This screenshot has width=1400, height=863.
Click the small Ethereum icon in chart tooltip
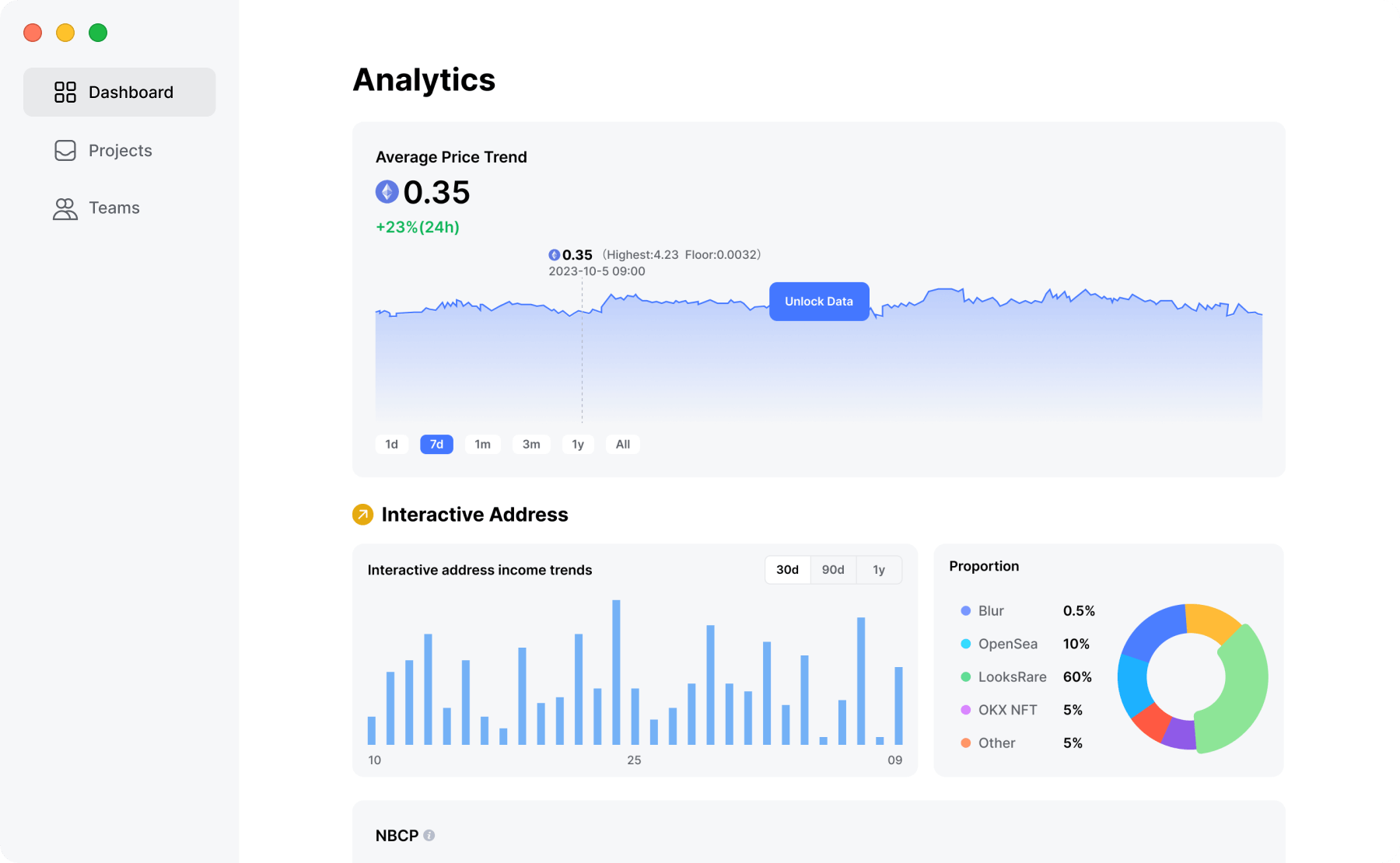click(554, 255)
